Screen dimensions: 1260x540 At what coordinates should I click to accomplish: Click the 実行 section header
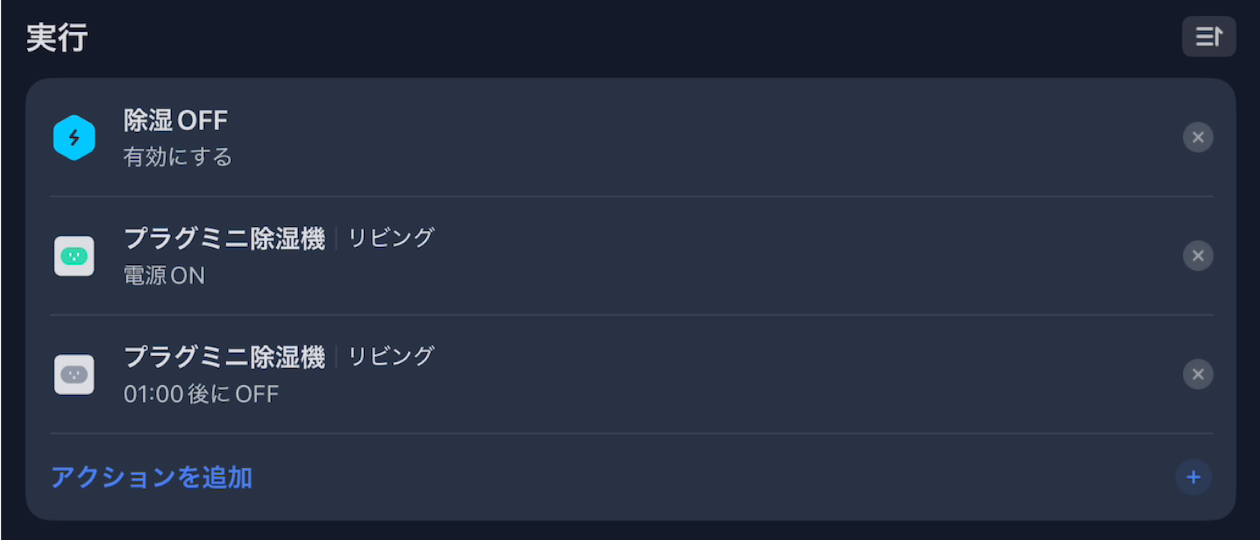[57, 38]
